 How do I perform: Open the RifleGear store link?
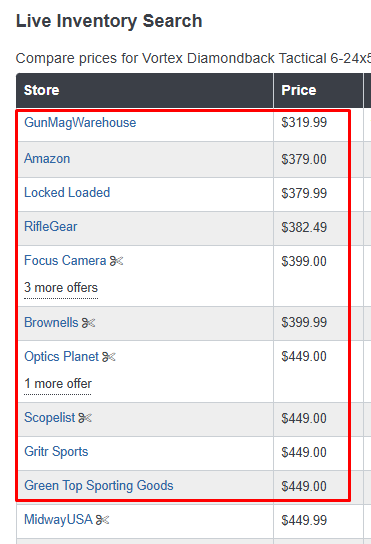coord(51,227)
